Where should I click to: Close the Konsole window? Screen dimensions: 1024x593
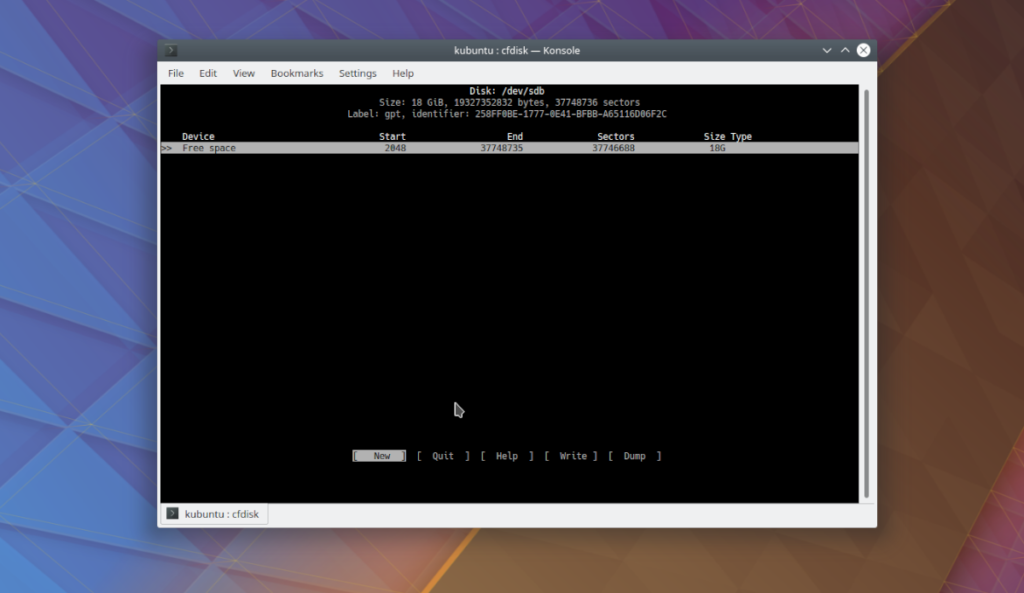coord(863,50)
